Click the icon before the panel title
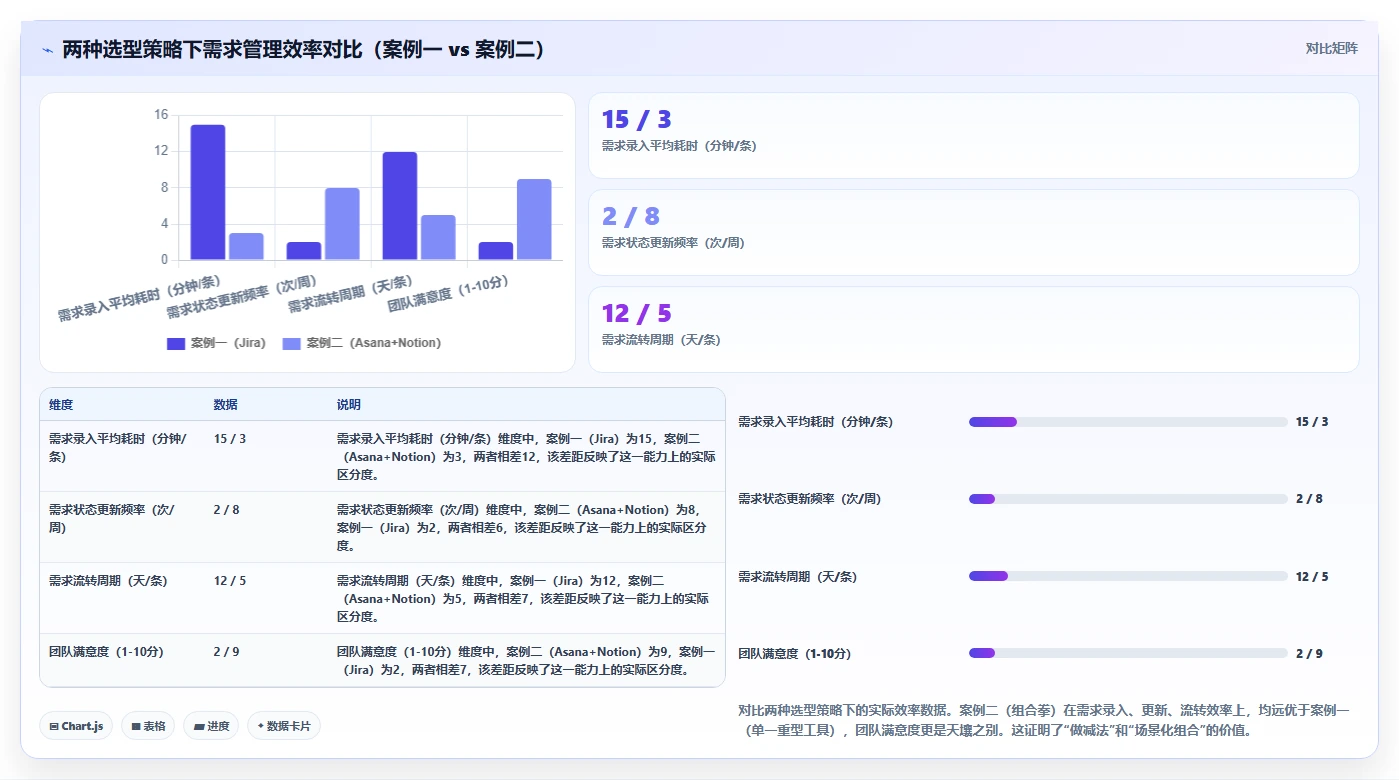1399x780 pixels. [47, 49]
